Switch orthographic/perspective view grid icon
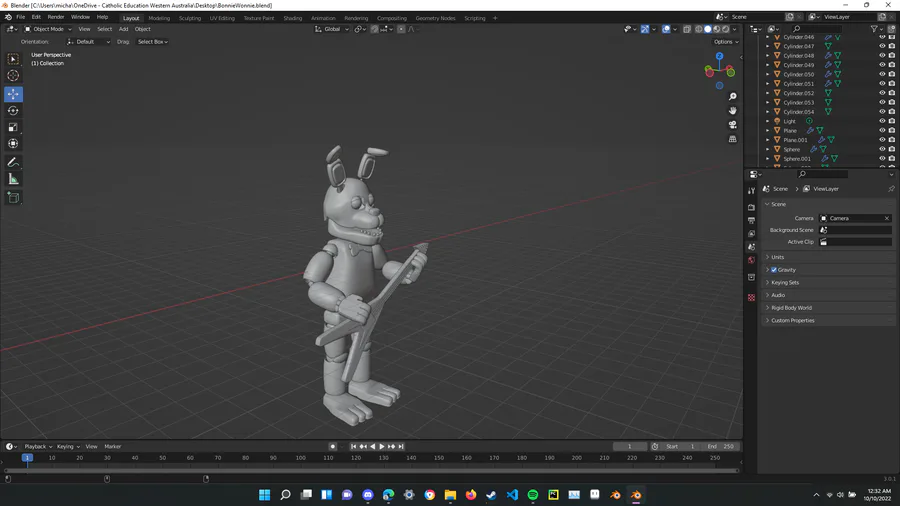Screen dimensions: 900x506 pos(732,139)
